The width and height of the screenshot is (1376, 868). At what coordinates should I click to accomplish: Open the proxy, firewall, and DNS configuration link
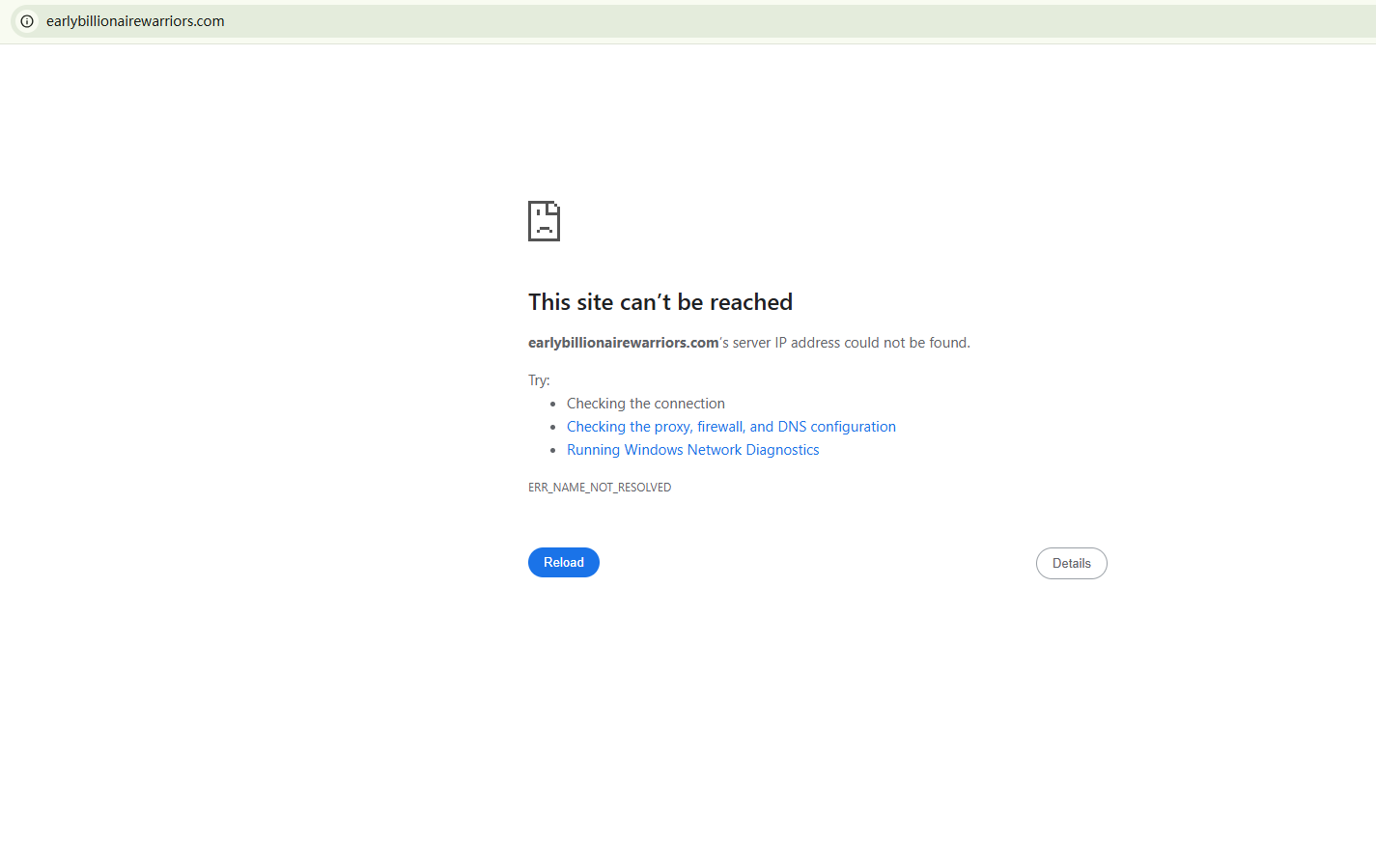(x=731, y=427)
